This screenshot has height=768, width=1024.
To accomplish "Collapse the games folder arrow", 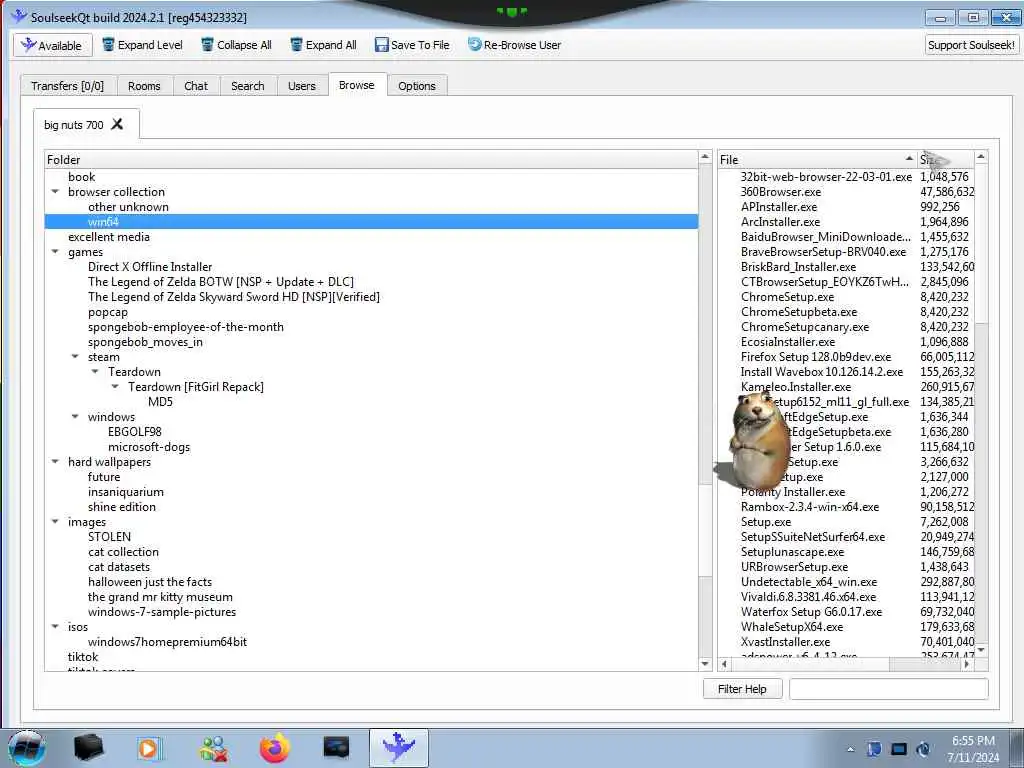I will [x=56, y=252].
